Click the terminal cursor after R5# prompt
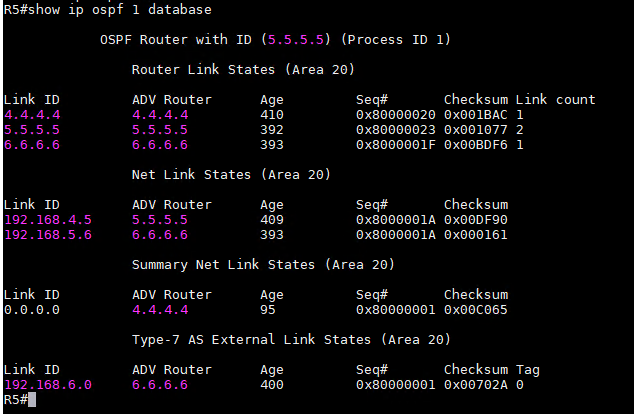Viewport: 634px width, 414px height. (32, 400)
